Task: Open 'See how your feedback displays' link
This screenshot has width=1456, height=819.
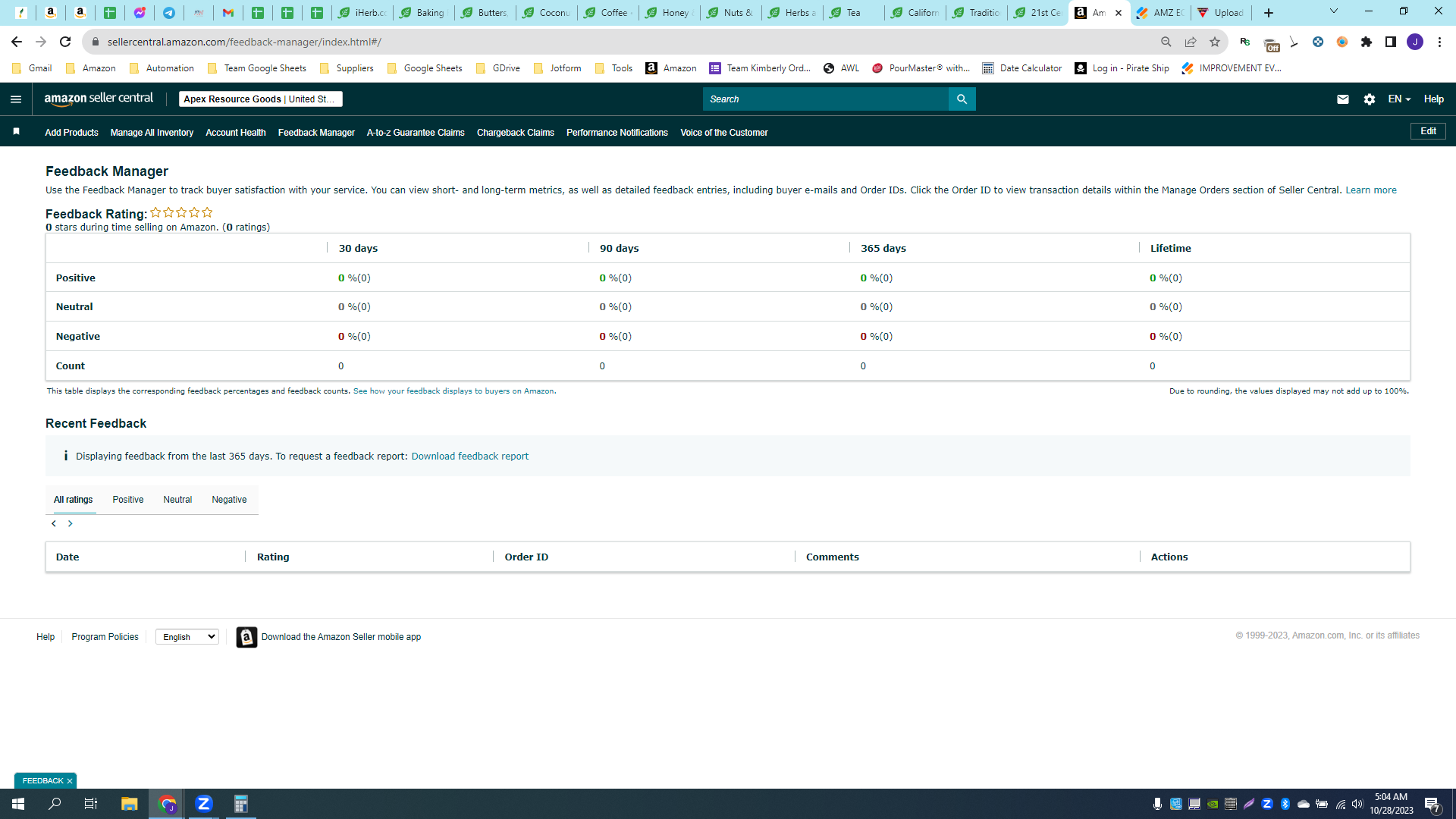Action: point(453,391)
